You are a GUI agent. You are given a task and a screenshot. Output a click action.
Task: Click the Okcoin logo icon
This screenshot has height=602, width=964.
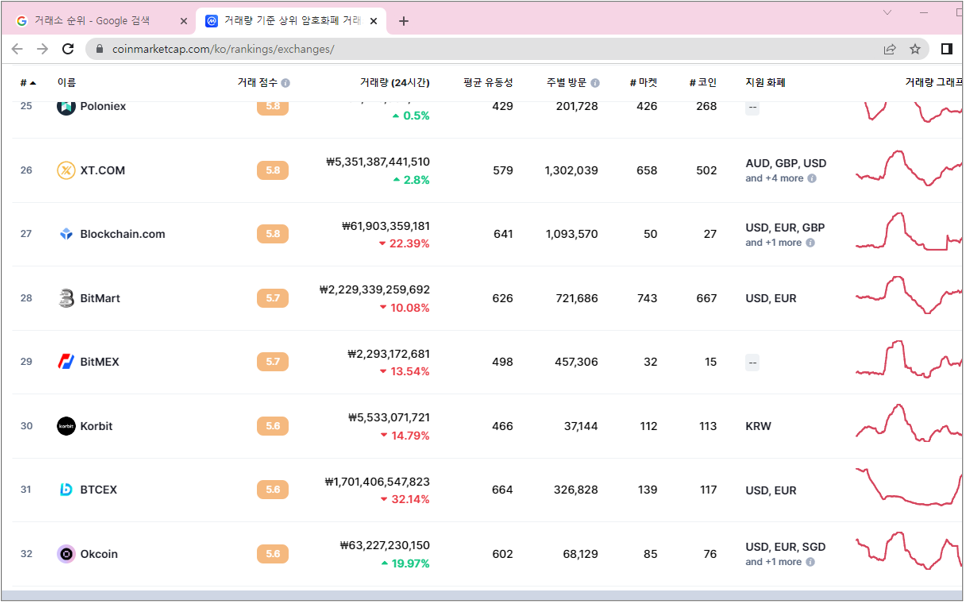point(66,554)
